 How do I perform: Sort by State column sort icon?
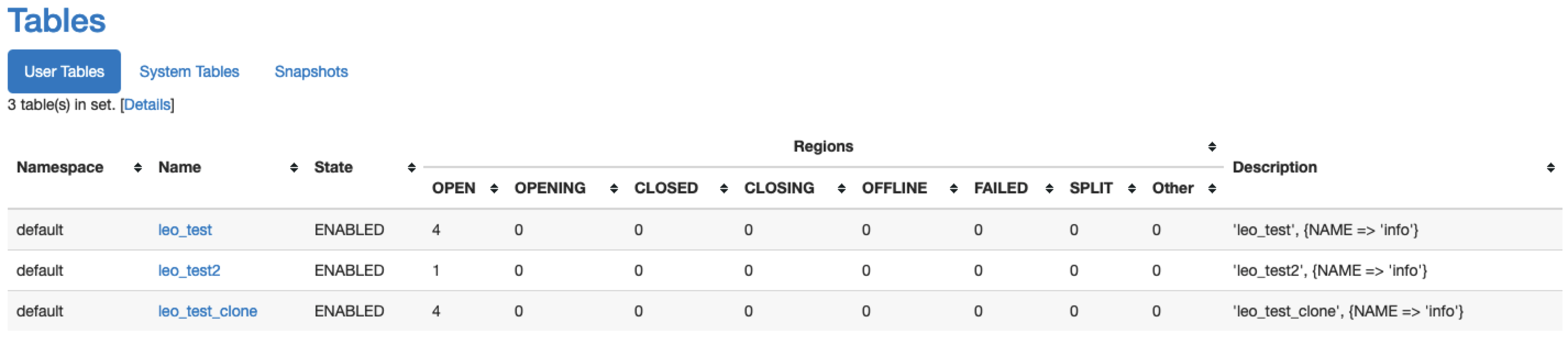[411, 168]
